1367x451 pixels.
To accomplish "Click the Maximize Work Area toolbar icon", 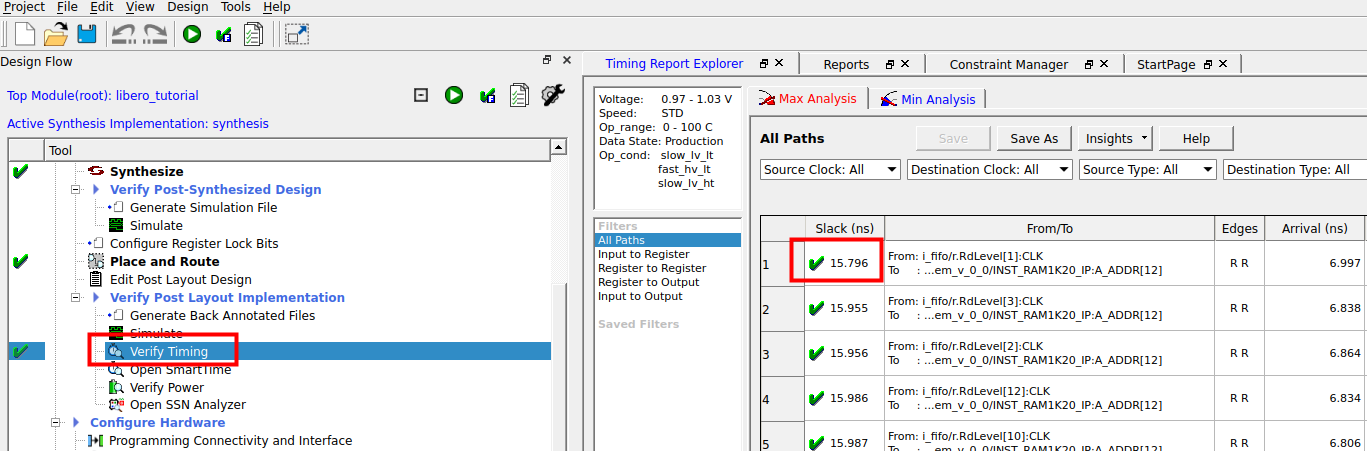I will (297, 34).
